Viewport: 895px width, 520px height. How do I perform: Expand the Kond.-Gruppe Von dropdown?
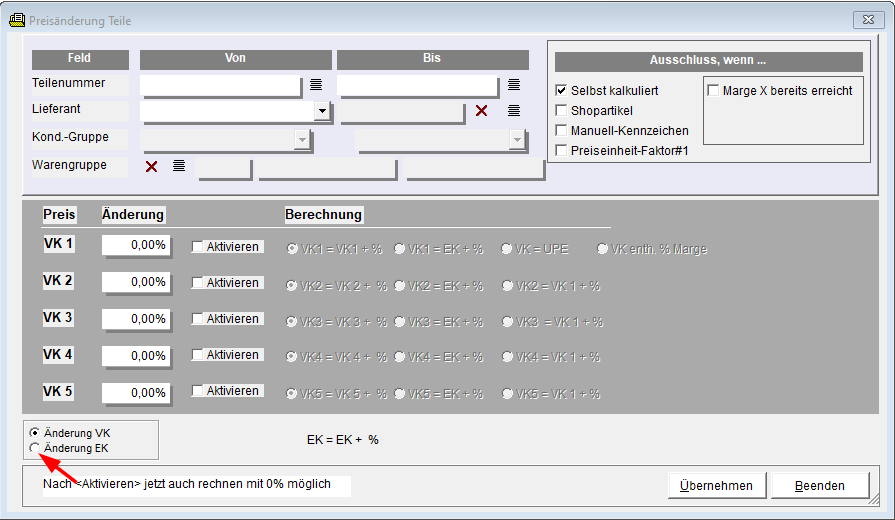coord(302,139)
